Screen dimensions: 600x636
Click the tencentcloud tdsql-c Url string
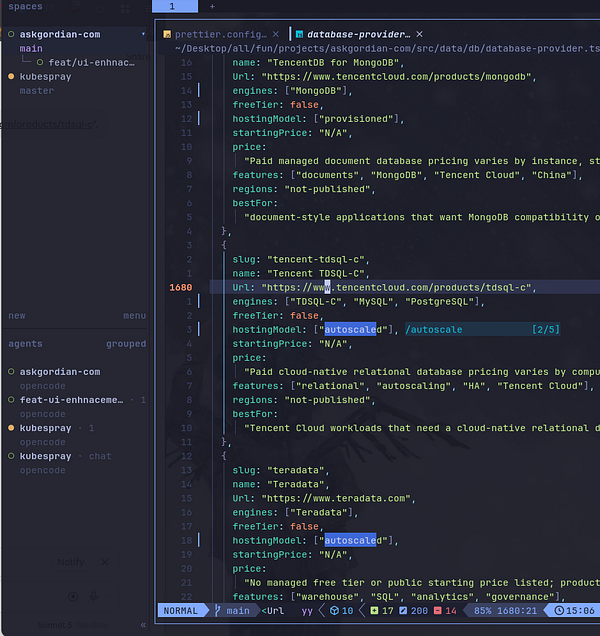396,288
